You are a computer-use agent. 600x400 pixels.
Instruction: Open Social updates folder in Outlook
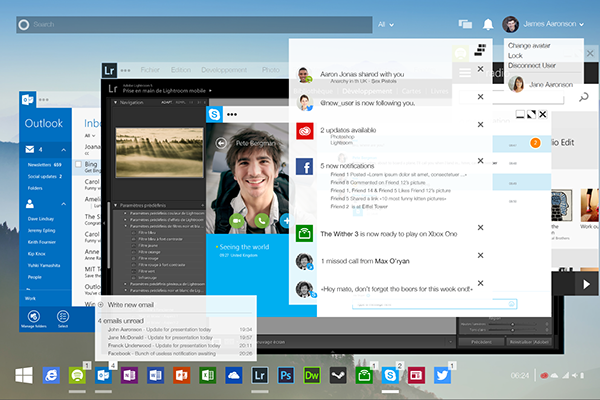tap(45, 176)
